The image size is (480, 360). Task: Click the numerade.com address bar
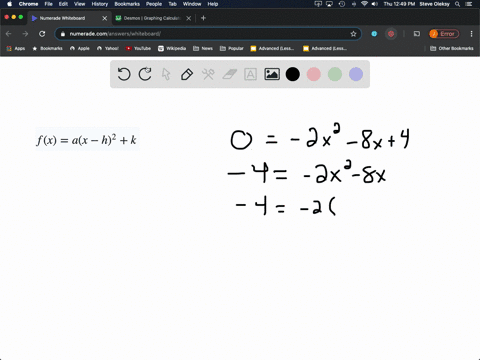tap(208, 34)
